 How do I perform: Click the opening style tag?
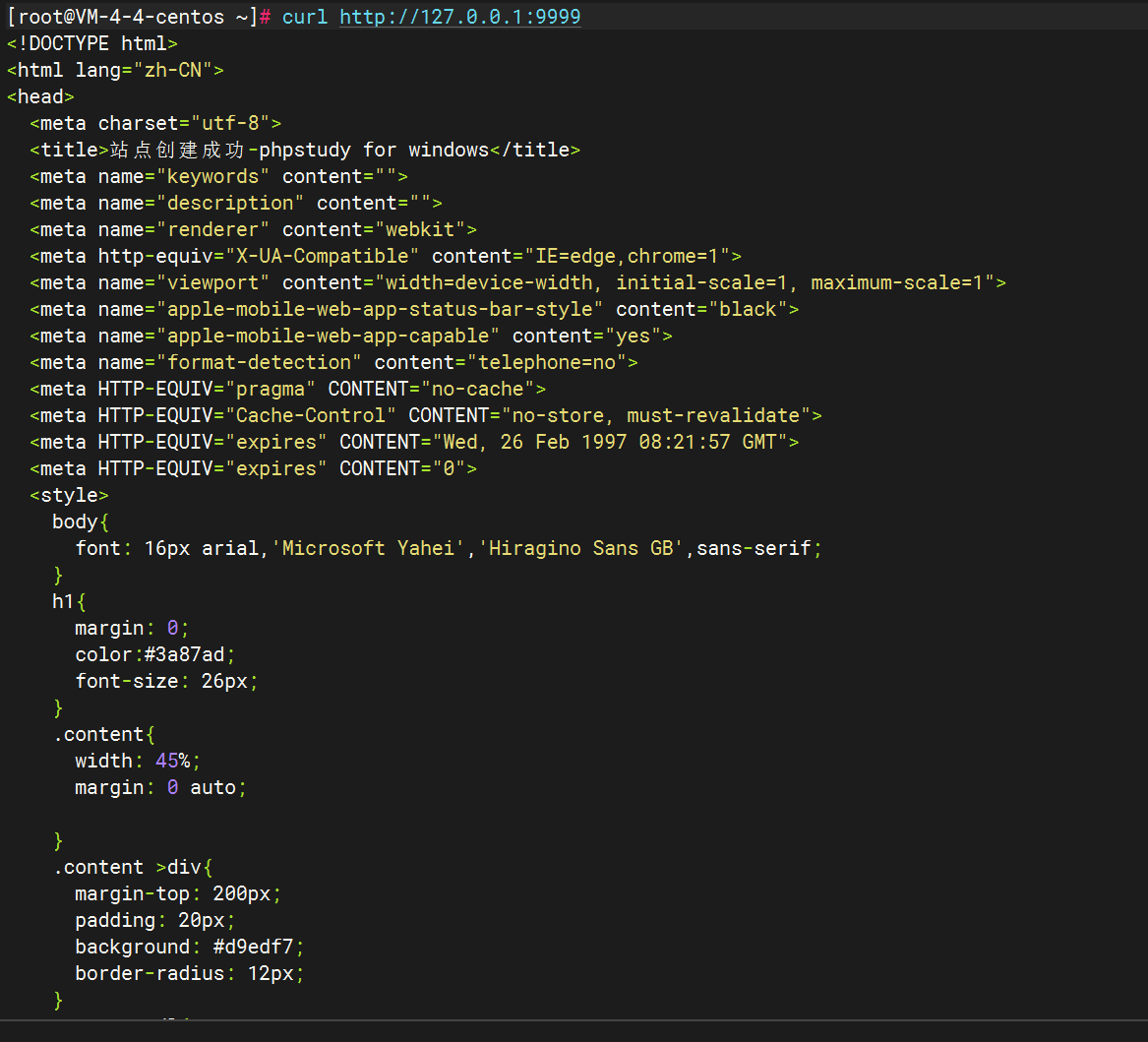pyautogui.click(x=69, y=495)
